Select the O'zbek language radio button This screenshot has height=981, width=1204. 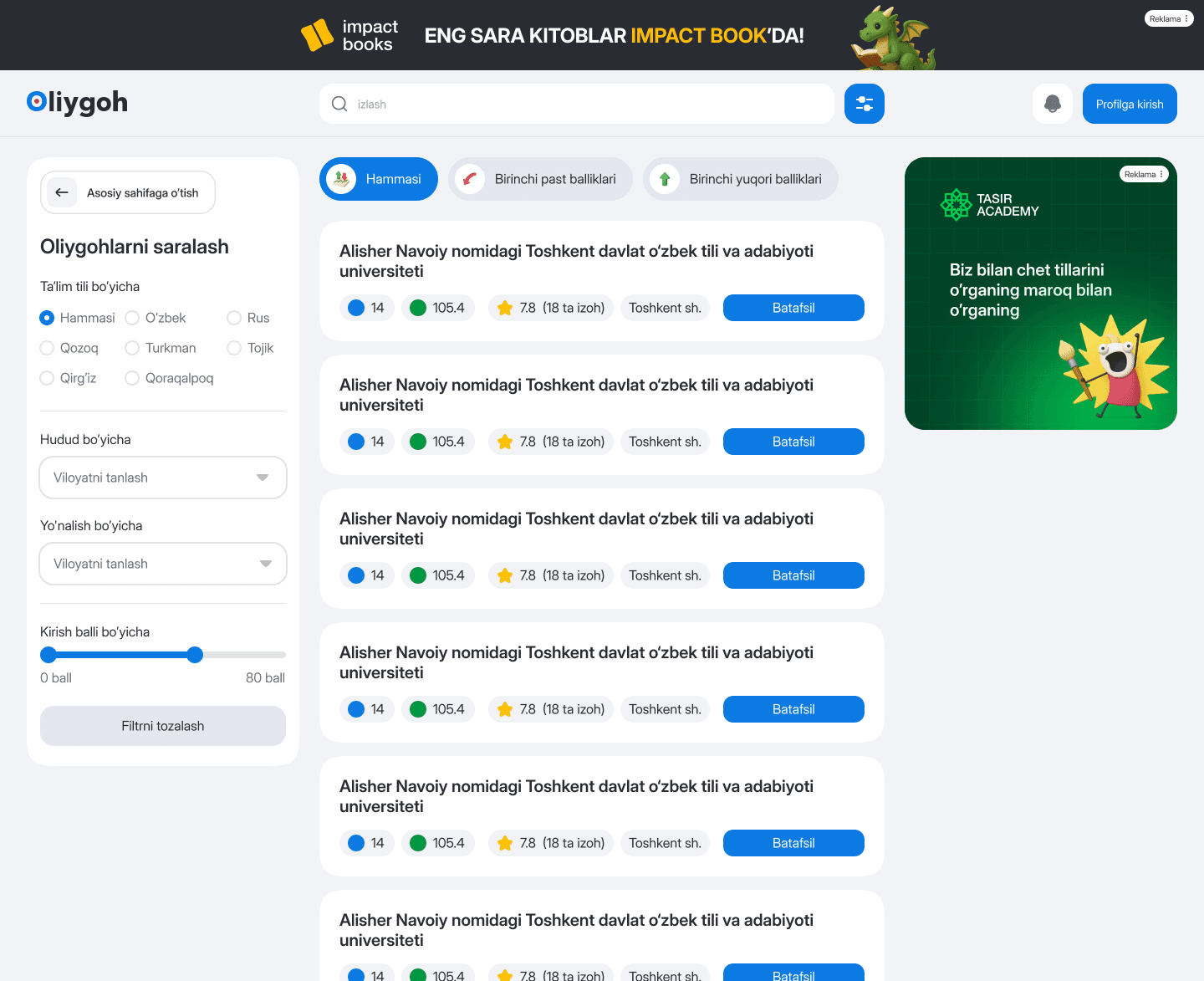[x=132, y=318]
